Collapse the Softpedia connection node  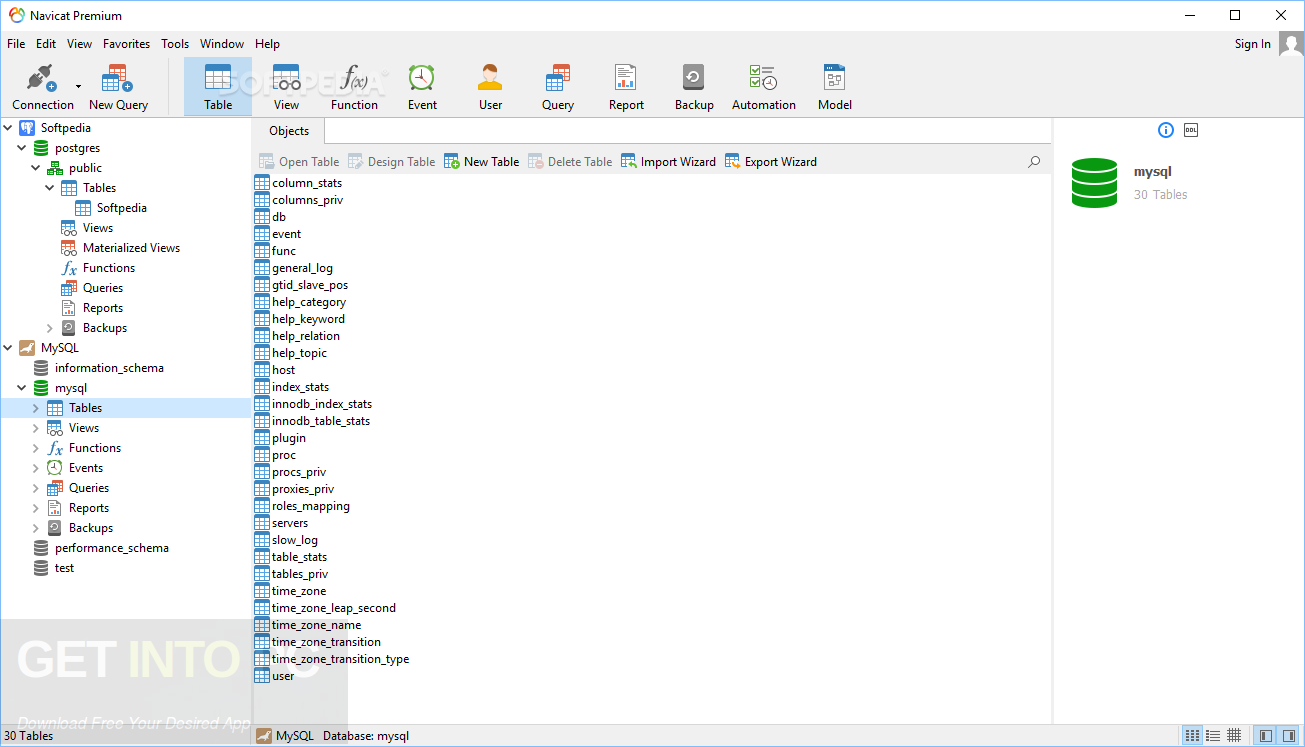pos(9,128)
